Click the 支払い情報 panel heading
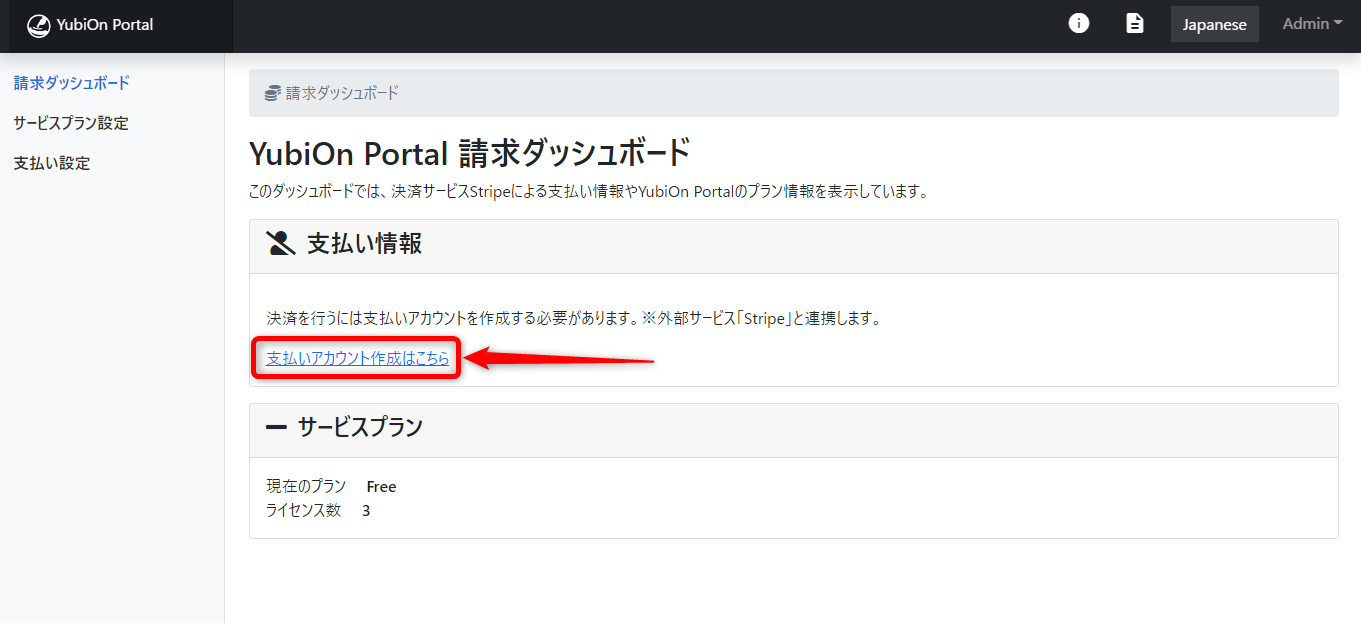Image resolution: width=1361 pixels, height=623 pixels. coord(364,244)
